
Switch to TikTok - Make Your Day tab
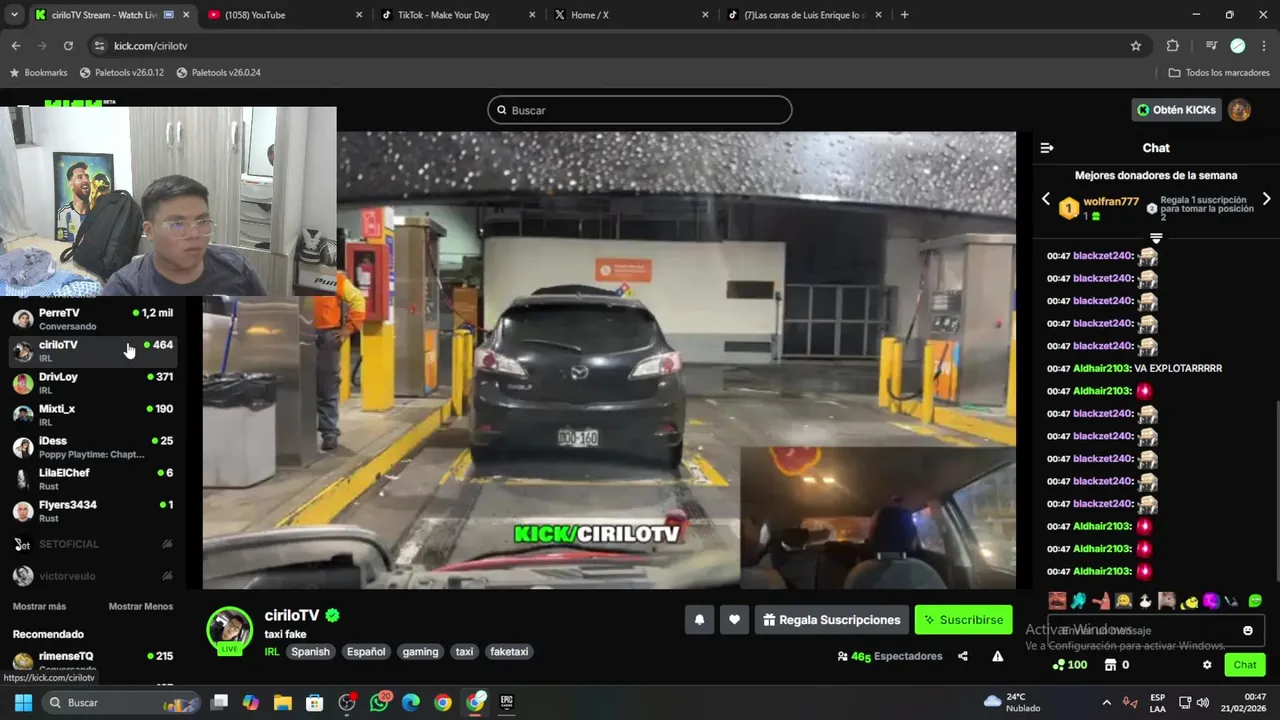coord(456,15)
